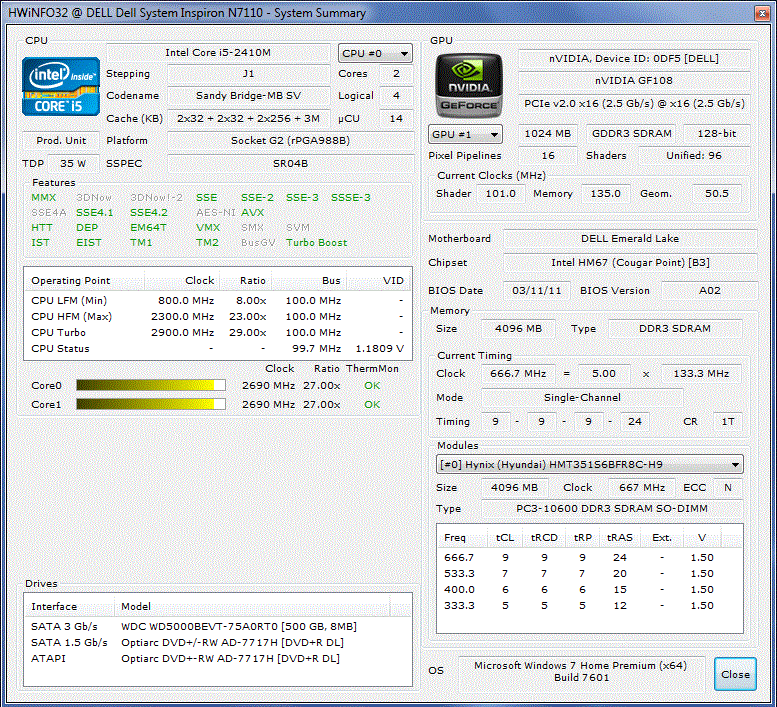The image size is (777, 707).
Task: Click the PCIe v2.0 x16 field
Action: click(634, 104)
